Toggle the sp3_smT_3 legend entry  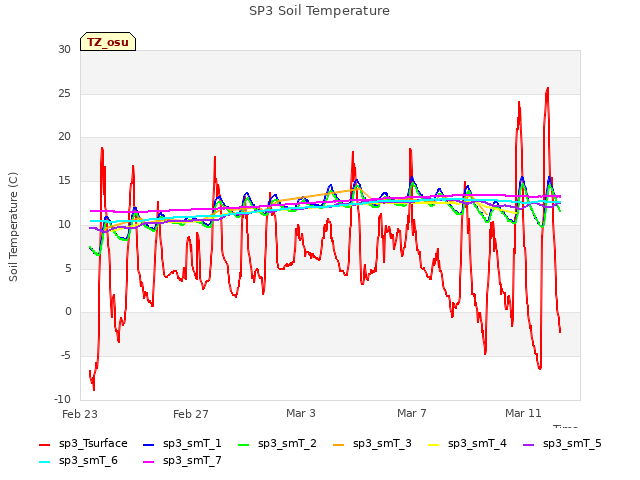[x=373, y=444]
